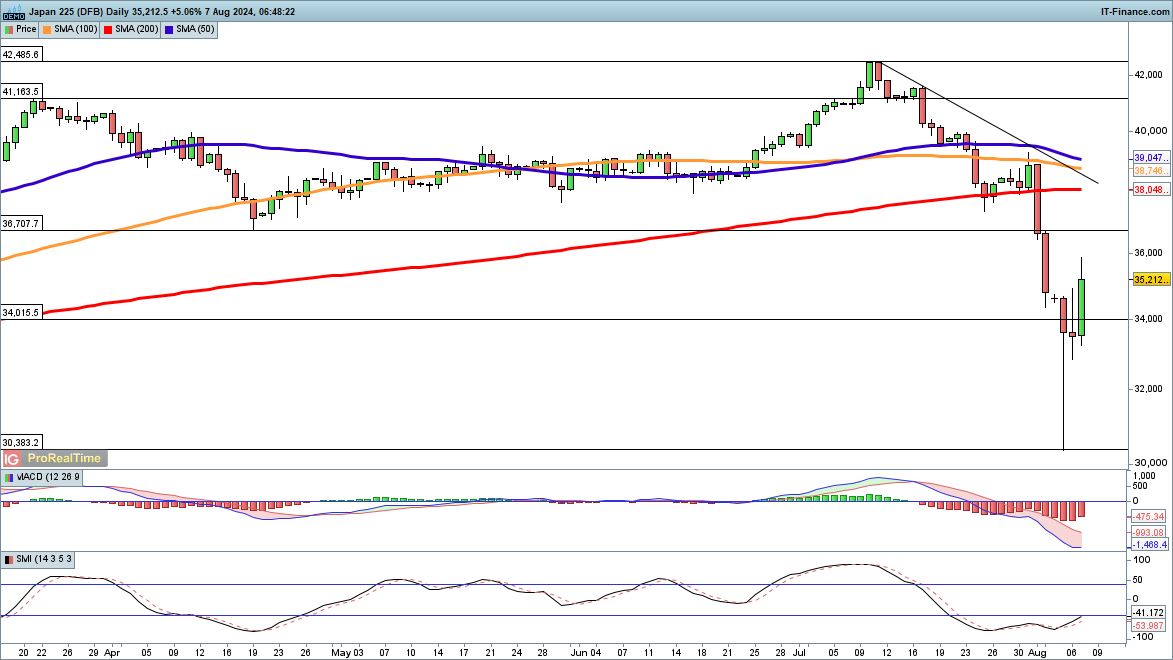Click the IG logo watermark
Screen dimensions: 1173x660
point(12,458)
